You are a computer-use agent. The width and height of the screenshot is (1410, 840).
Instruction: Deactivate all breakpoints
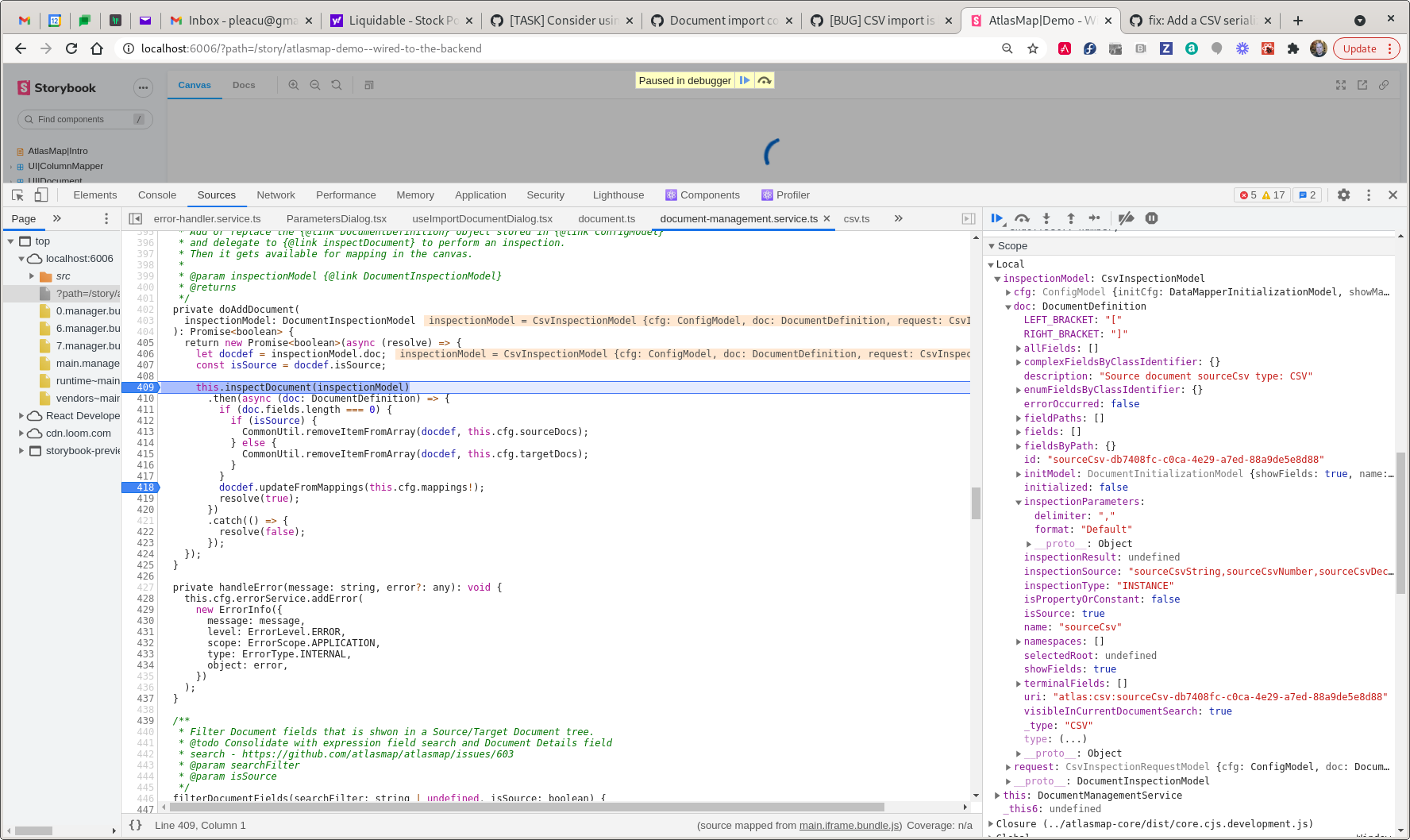click(x=1126, y=218)
